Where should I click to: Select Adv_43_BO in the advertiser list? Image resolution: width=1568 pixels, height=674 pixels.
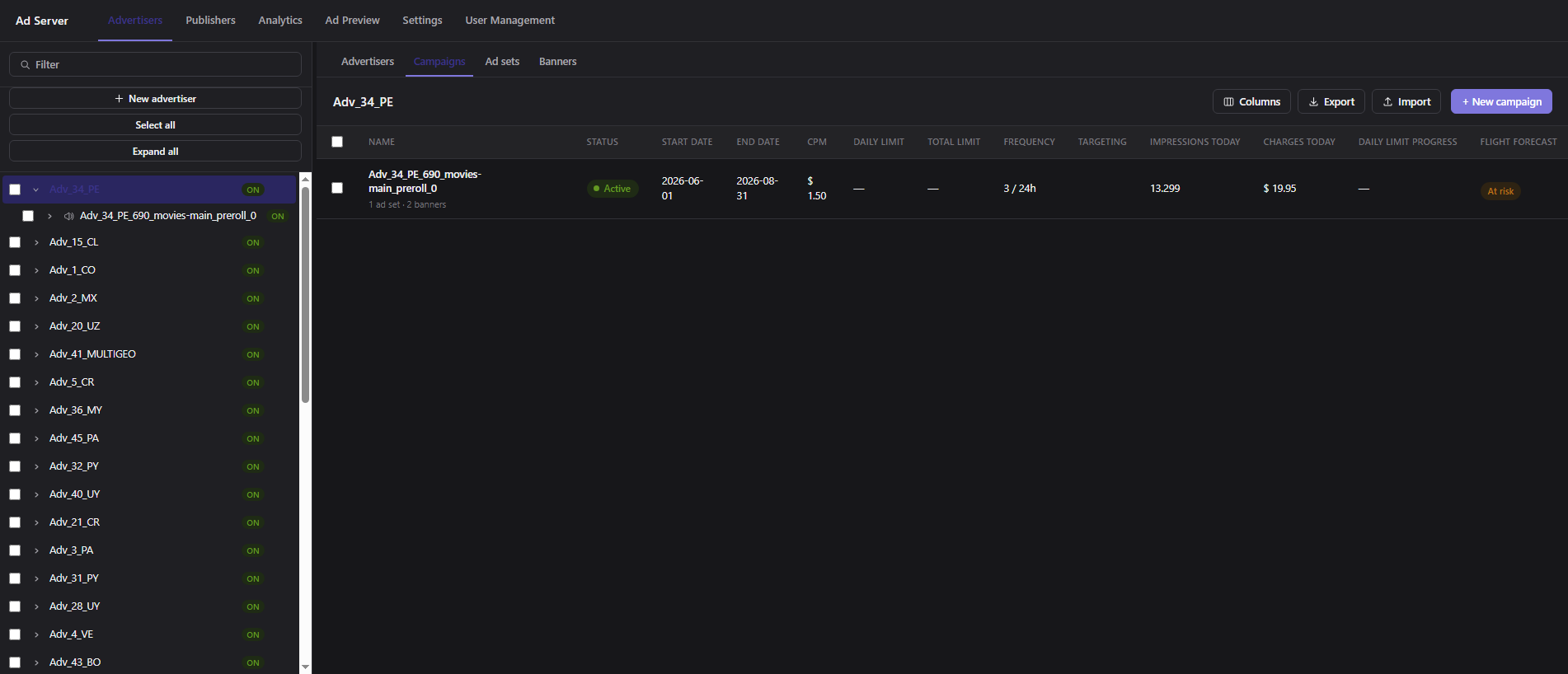(75, 662)
